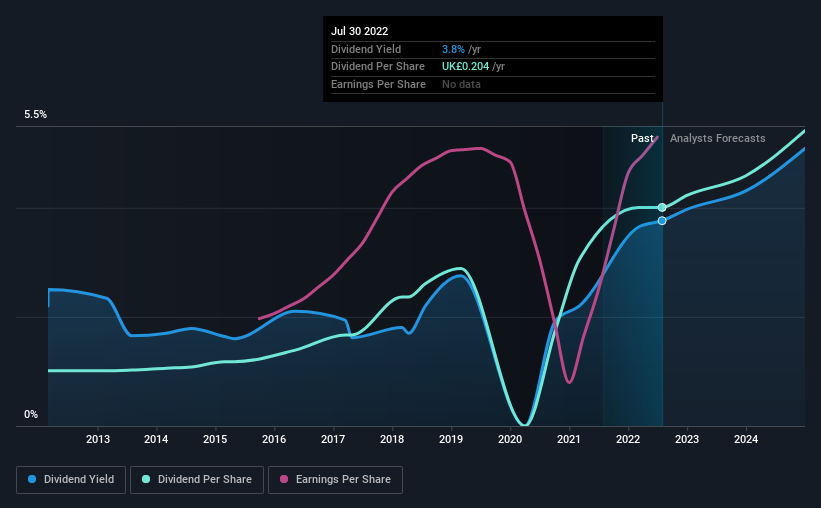Click the 2013 x-axis label
The height and width of the screenshot is (508, 821).
(x=97, y=439)
